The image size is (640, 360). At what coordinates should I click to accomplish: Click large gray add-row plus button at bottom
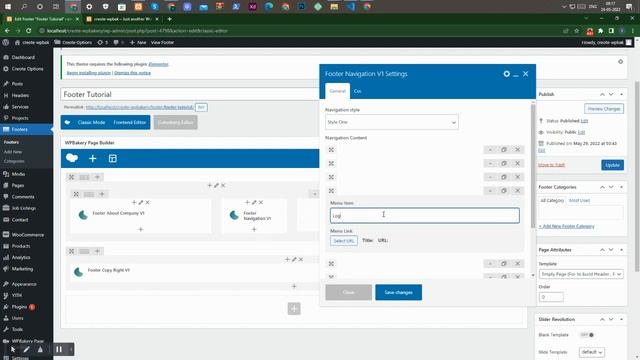(x=294, y=309)
